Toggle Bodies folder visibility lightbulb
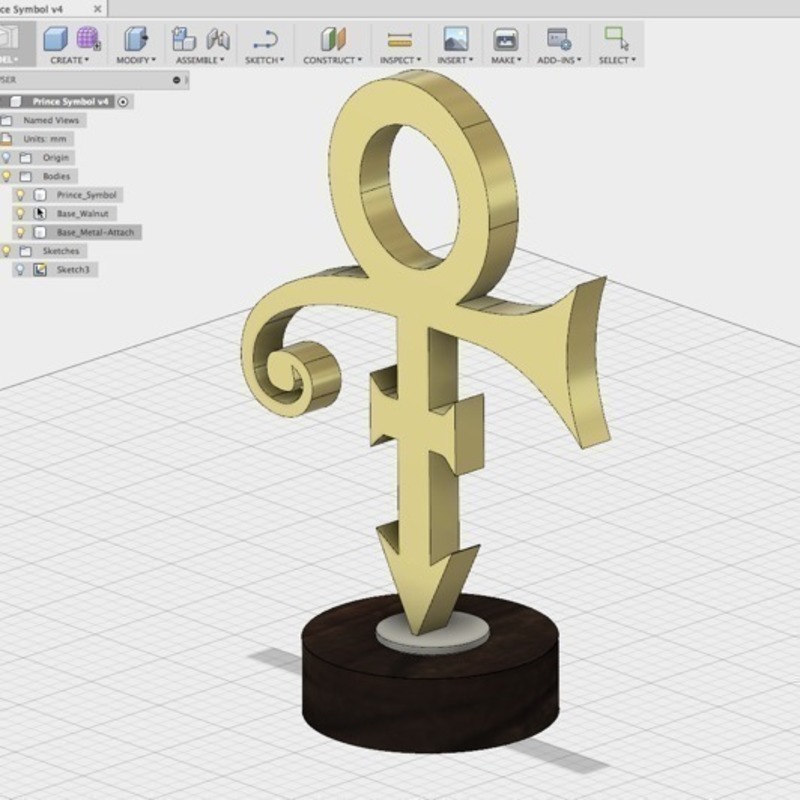This screenshot has width=800, height=800. pos(6,177)
